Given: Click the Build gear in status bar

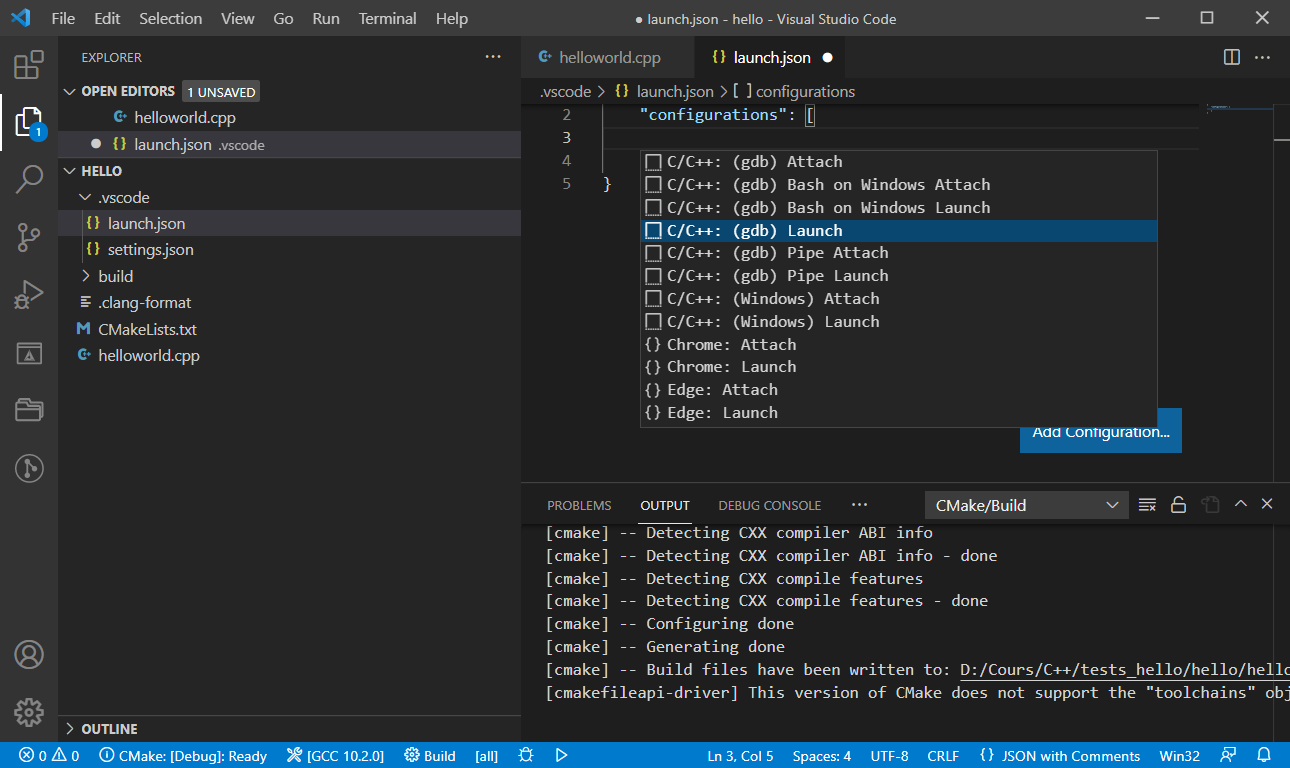Looking at the screenshot, I should pos(430,755).
